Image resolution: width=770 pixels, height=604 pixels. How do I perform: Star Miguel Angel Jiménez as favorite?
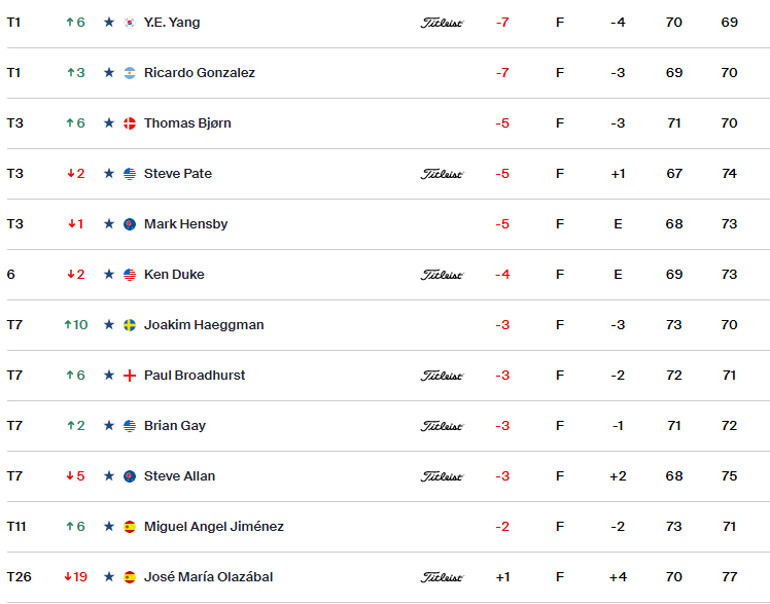(109, 526)
